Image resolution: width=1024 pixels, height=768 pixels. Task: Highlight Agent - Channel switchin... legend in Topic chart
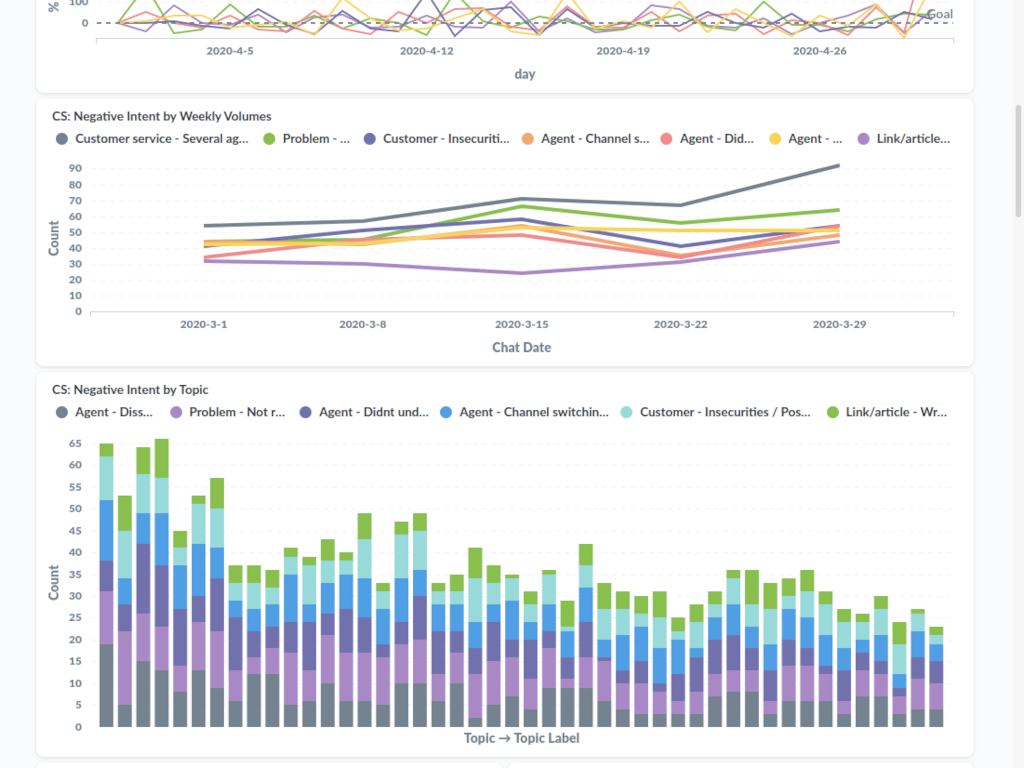click(533, 412)
